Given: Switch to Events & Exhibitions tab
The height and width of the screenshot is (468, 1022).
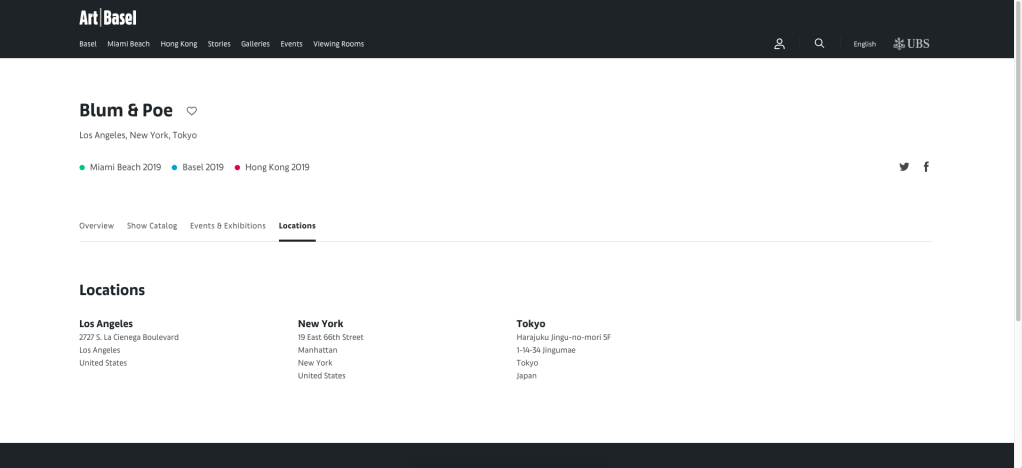Looking at the screenshot, I should coord(228,226).
